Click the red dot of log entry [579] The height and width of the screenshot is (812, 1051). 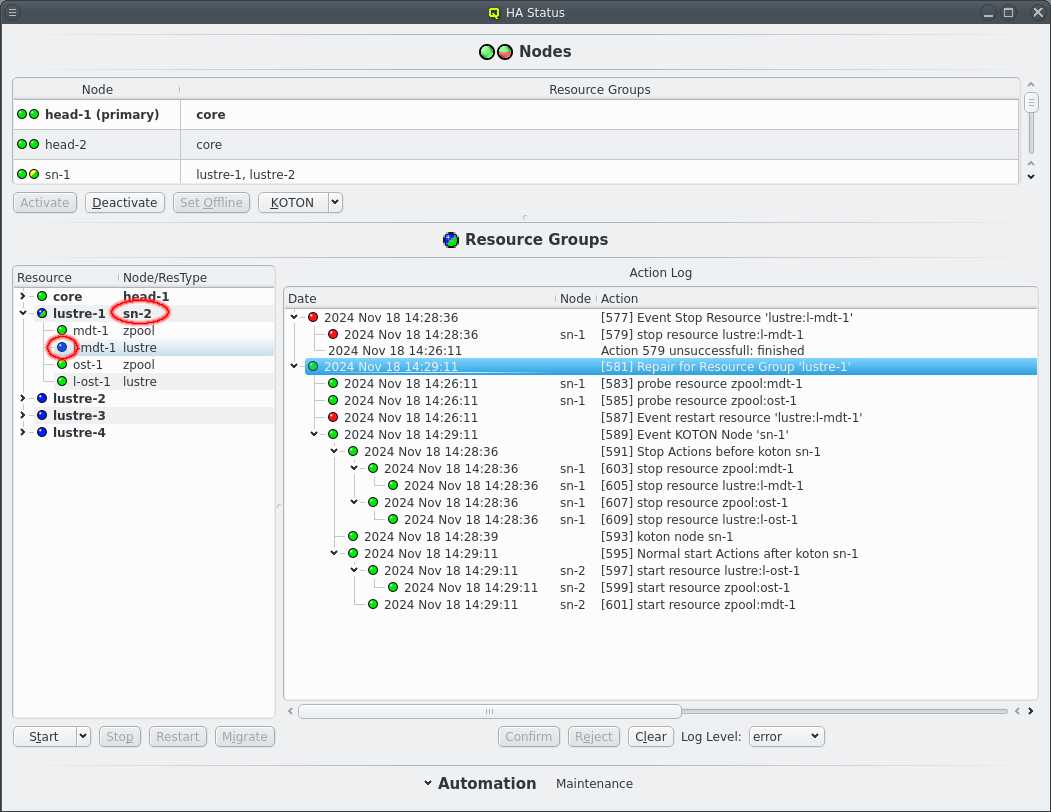[333, 334]
